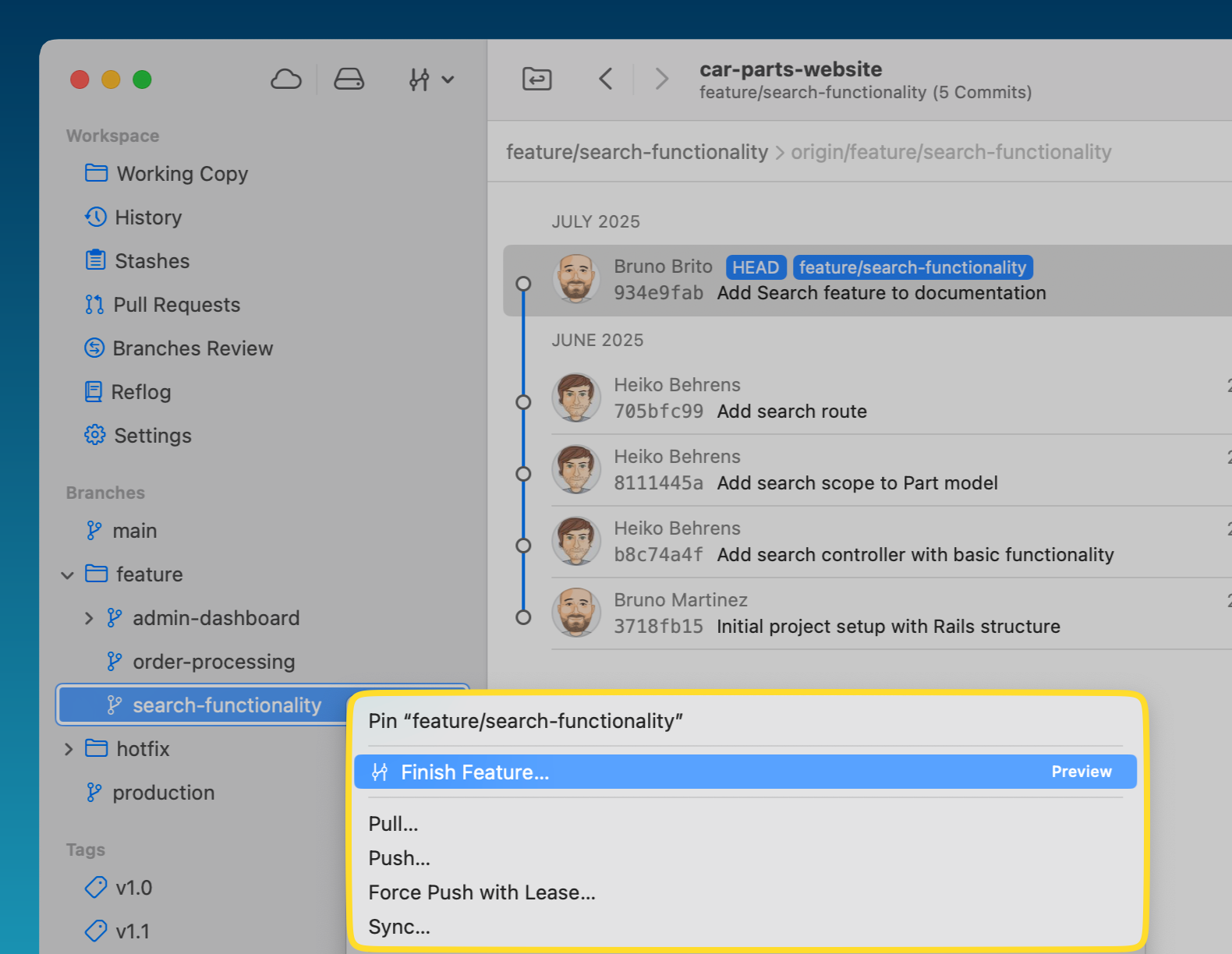Image resolution: width=1232 pixels, height=954 pixels.
Task: Navigate back with the left arrow
Action: (606, 79)
